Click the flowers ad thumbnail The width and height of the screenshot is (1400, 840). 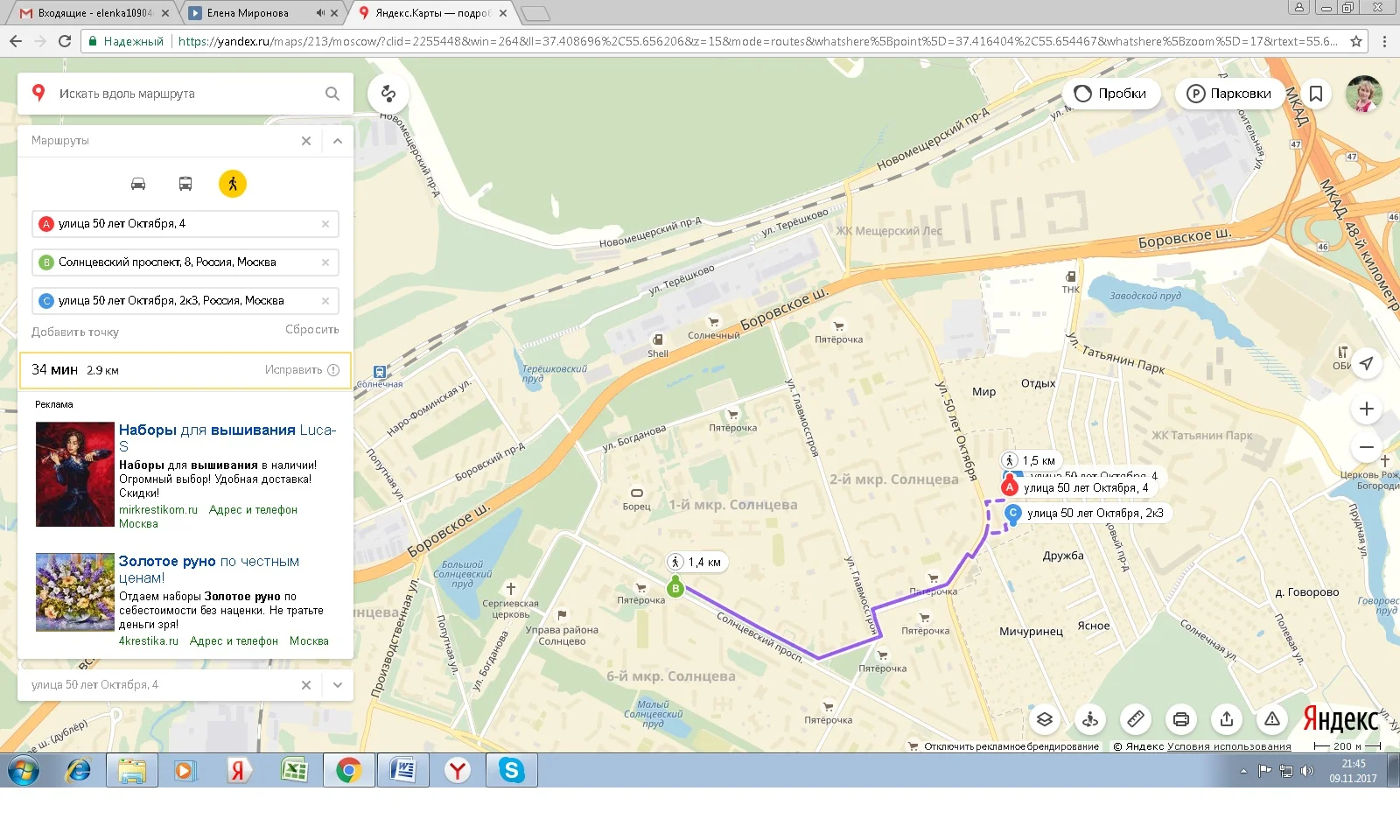coord(75,592)
